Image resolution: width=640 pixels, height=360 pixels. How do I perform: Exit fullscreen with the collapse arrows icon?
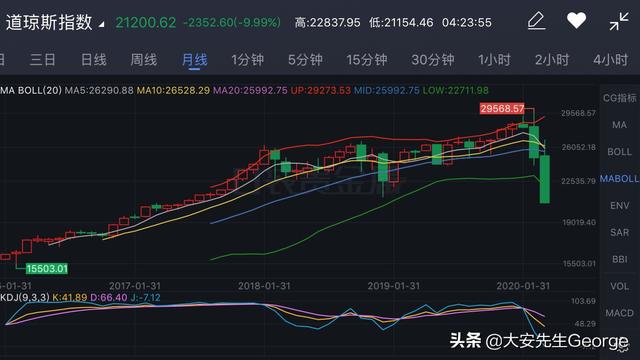619,21
